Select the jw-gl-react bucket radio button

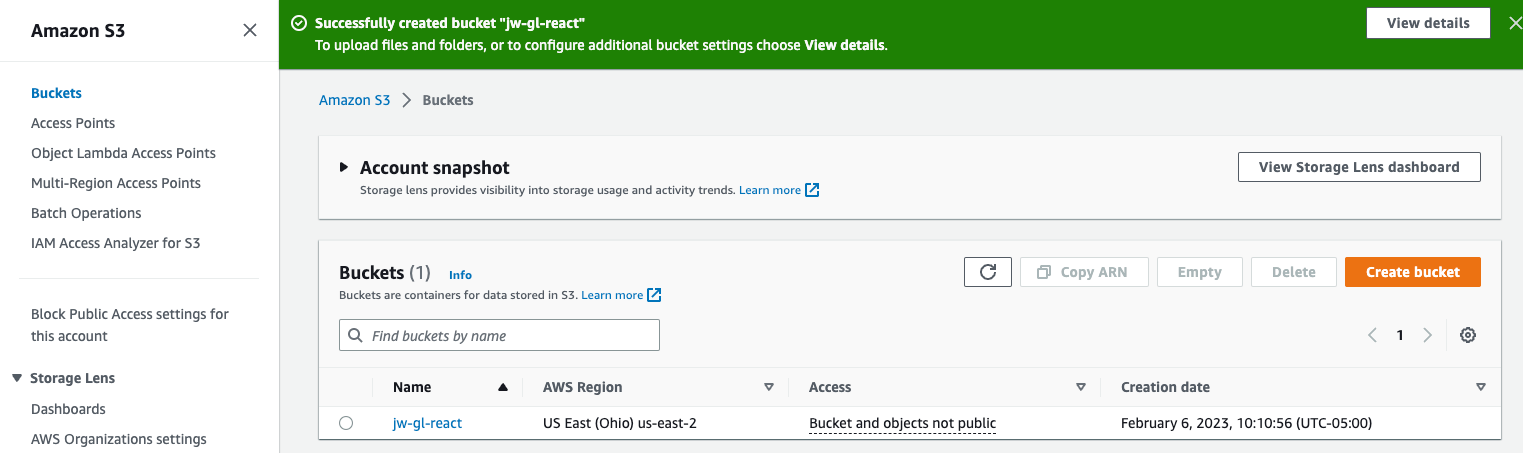click(346, 423)
